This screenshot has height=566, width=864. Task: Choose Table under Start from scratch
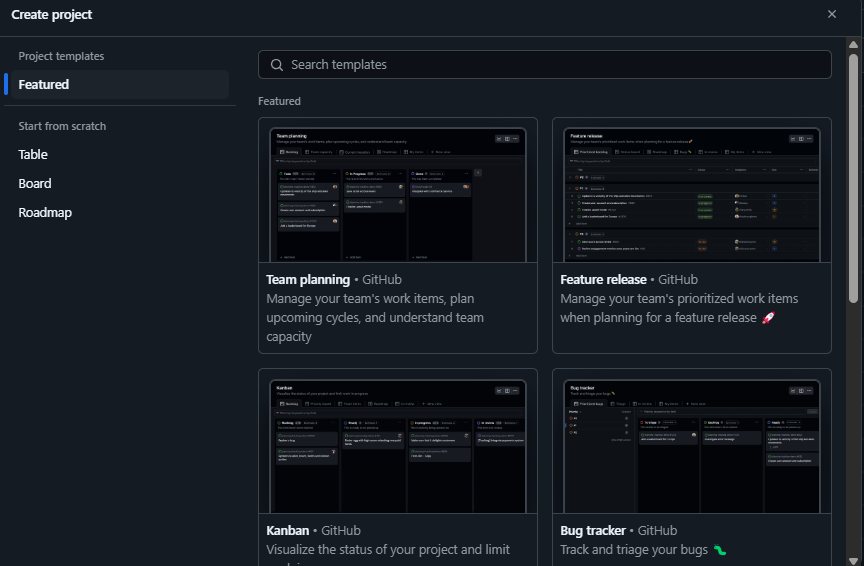[33, 155]
